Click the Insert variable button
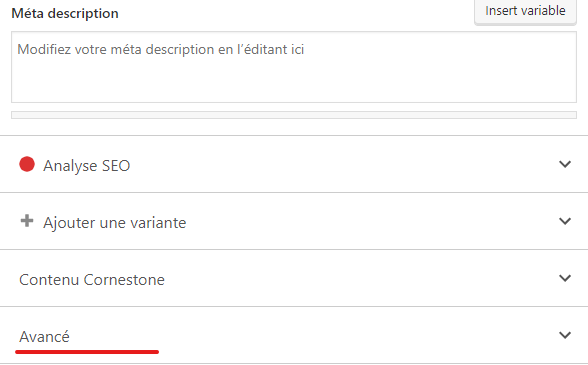The width and height of the screenshot is (588, 365). [x=525, y=11]
